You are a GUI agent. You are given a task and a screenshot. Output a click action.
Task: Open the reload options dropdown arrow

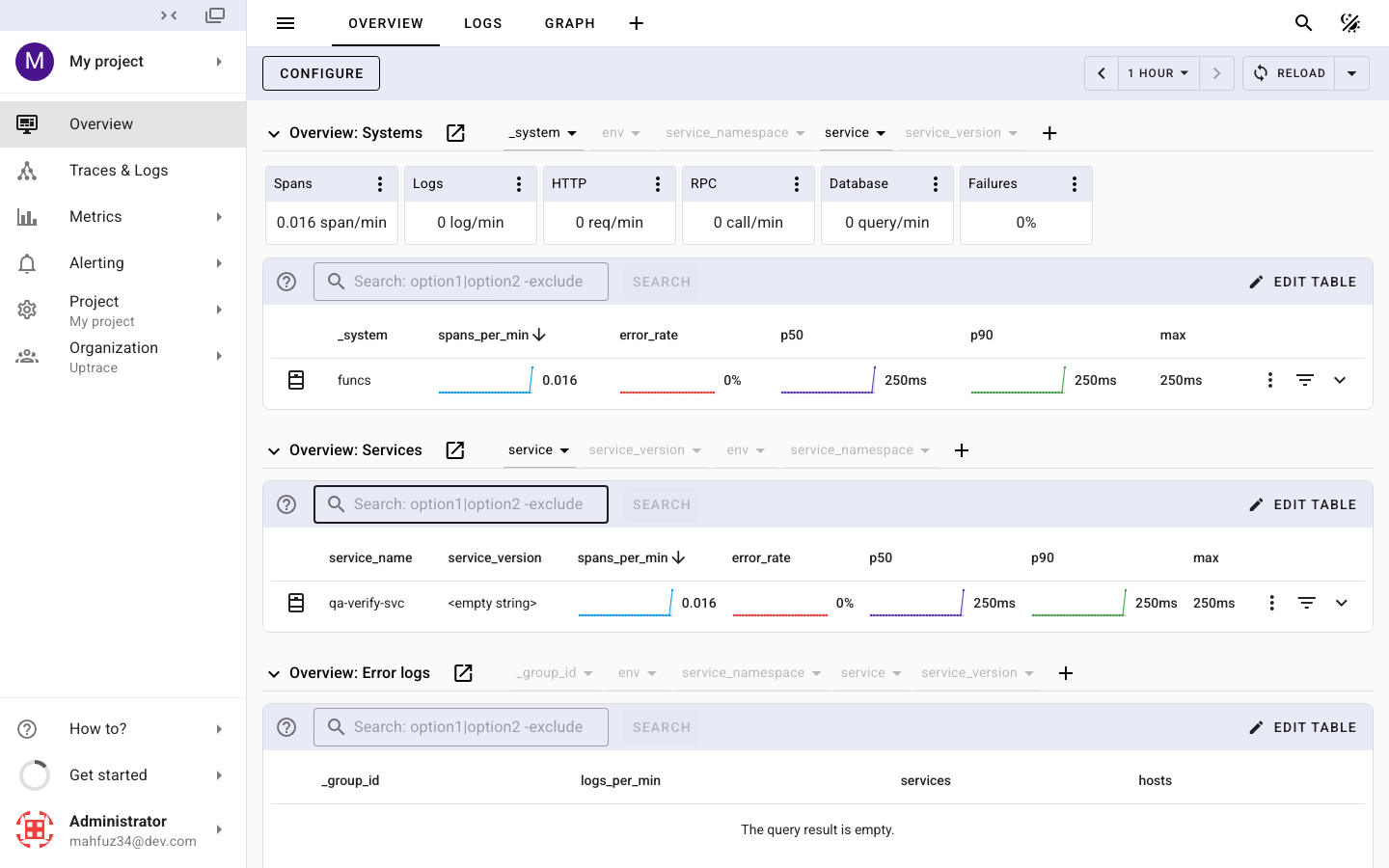coord(1352,73)
